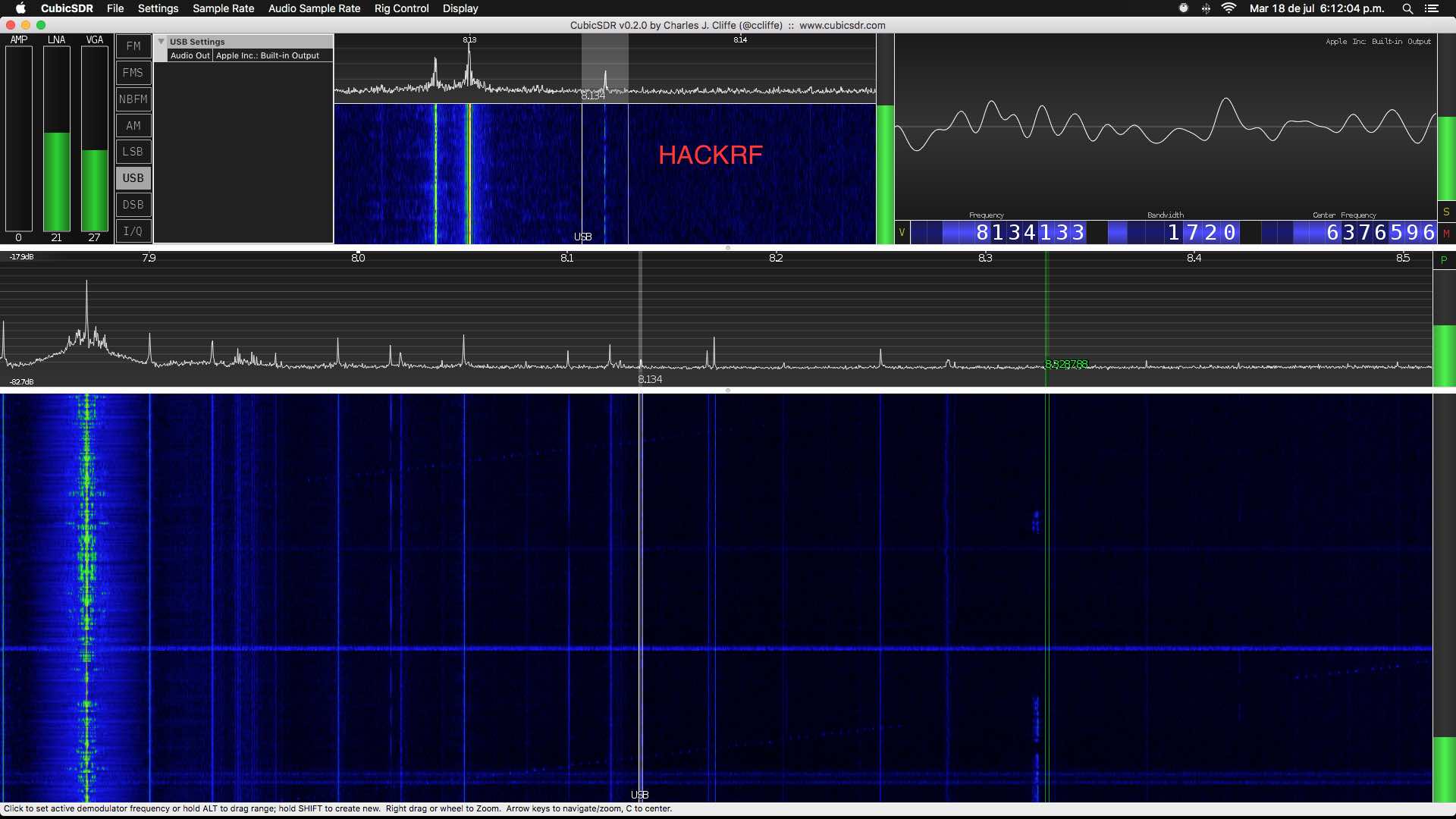Click the Center Frequency value 6376596
1456x819 pixels.
tap(1380, 232)
